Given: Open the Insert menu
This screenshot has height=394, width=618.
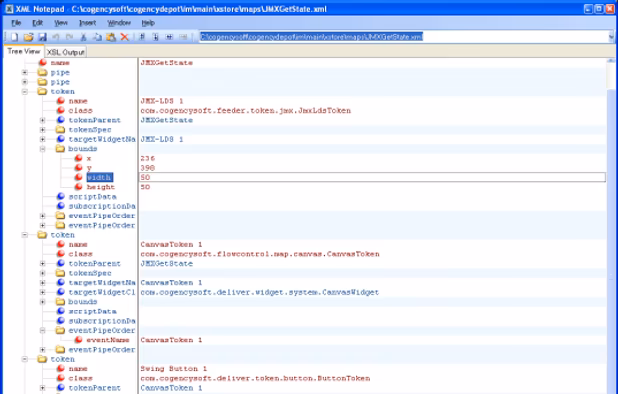Looking at the screenshot, I should [87, 23].
